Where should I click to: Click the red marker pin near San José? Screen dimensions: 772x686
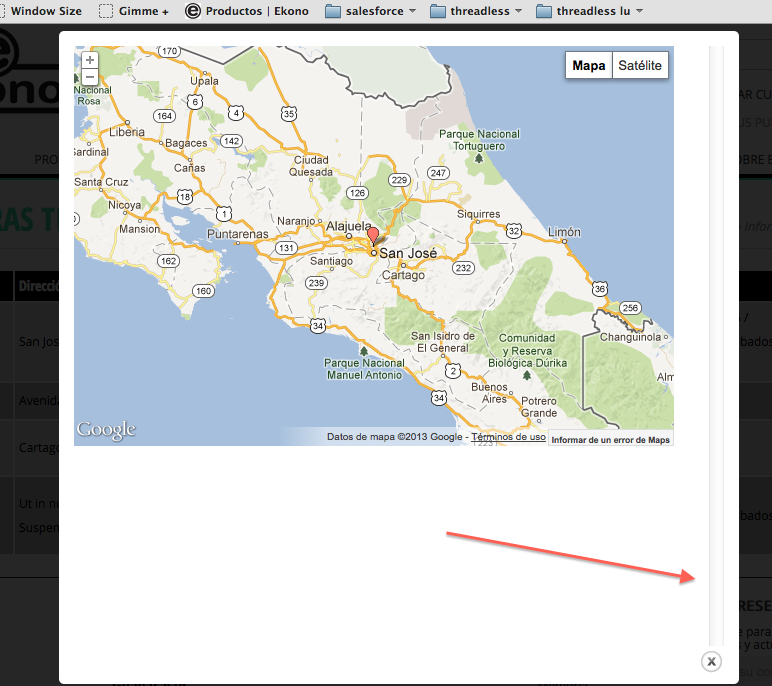[374, 237]
